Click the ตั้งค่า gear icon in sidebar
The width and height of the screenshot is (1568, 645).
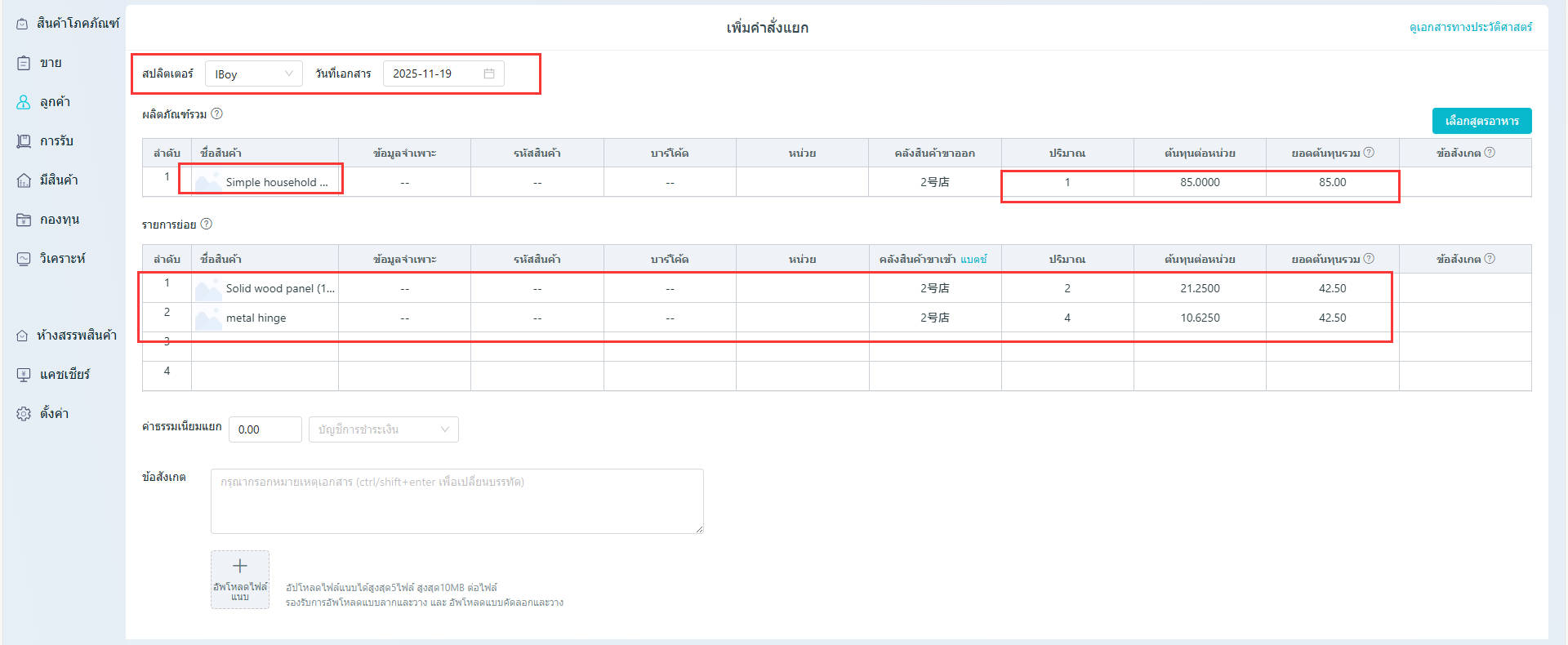tap(24, 414)
